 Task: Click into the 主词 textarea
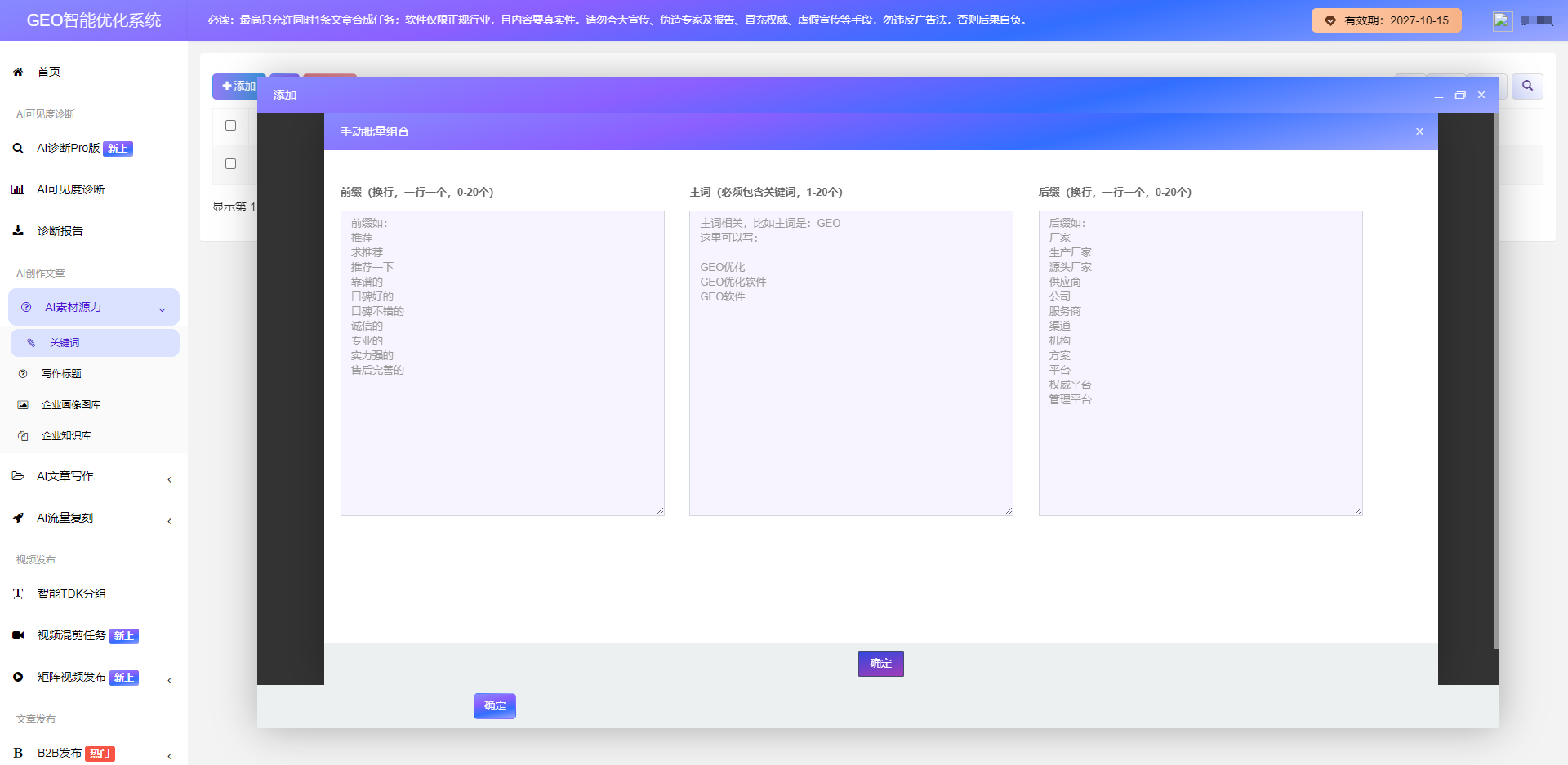tap(851, 363)
